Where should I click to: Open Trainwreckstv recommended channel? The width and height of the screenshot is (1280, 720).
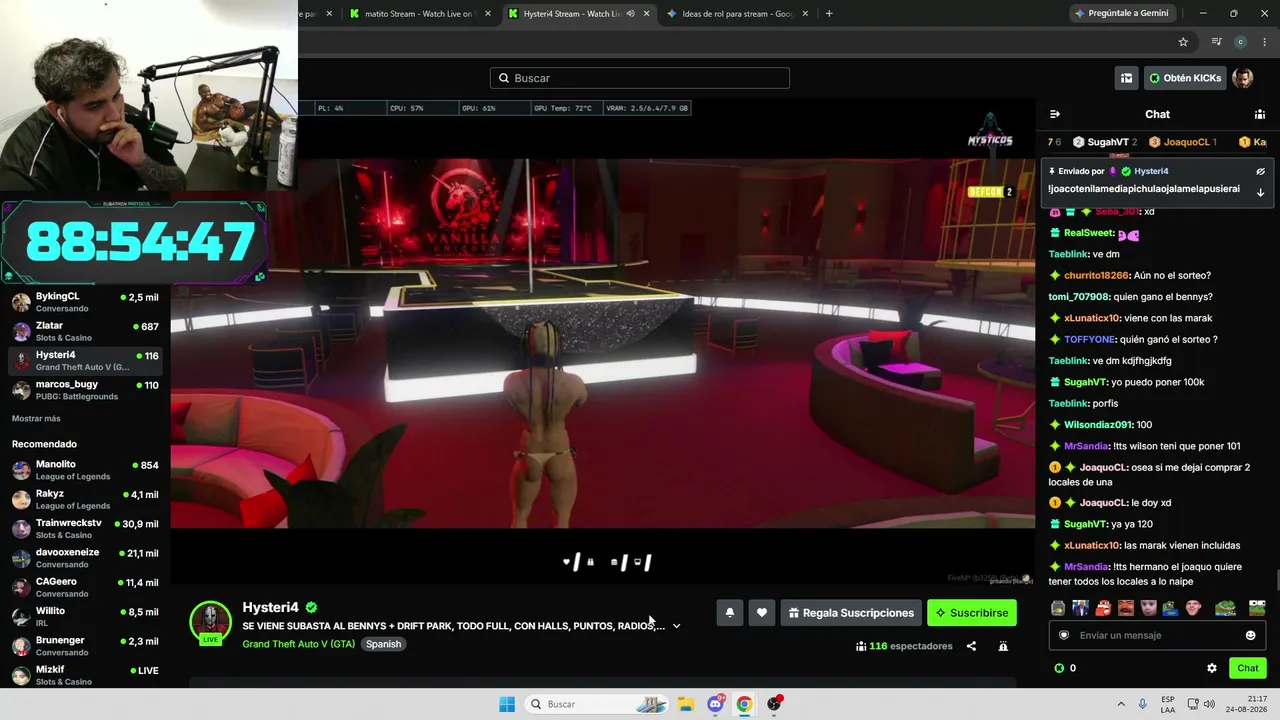point(85,528)
